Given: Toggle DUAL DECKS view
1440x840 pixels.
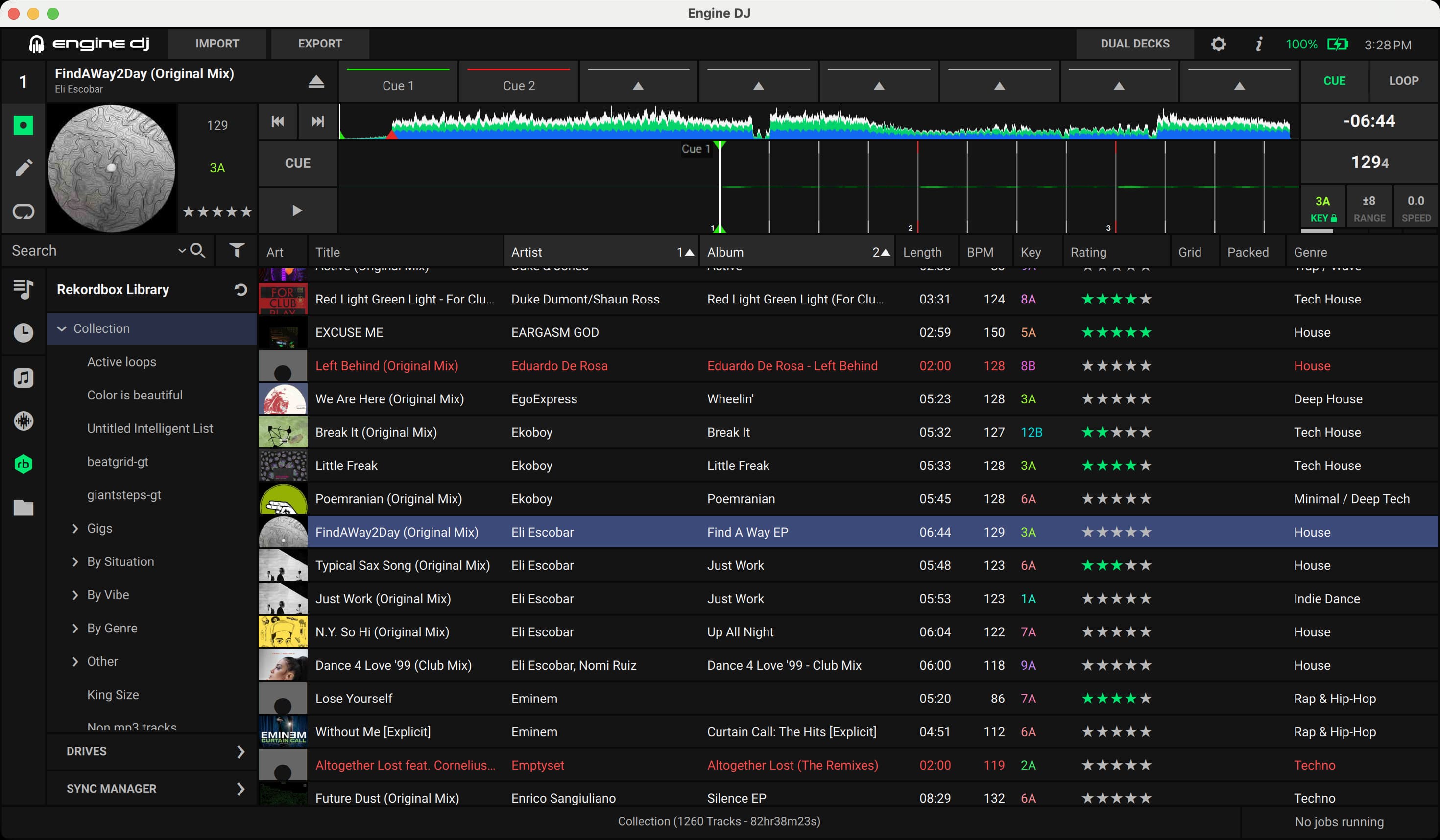Looking at the screenshot, I should tap(1135, 44).
